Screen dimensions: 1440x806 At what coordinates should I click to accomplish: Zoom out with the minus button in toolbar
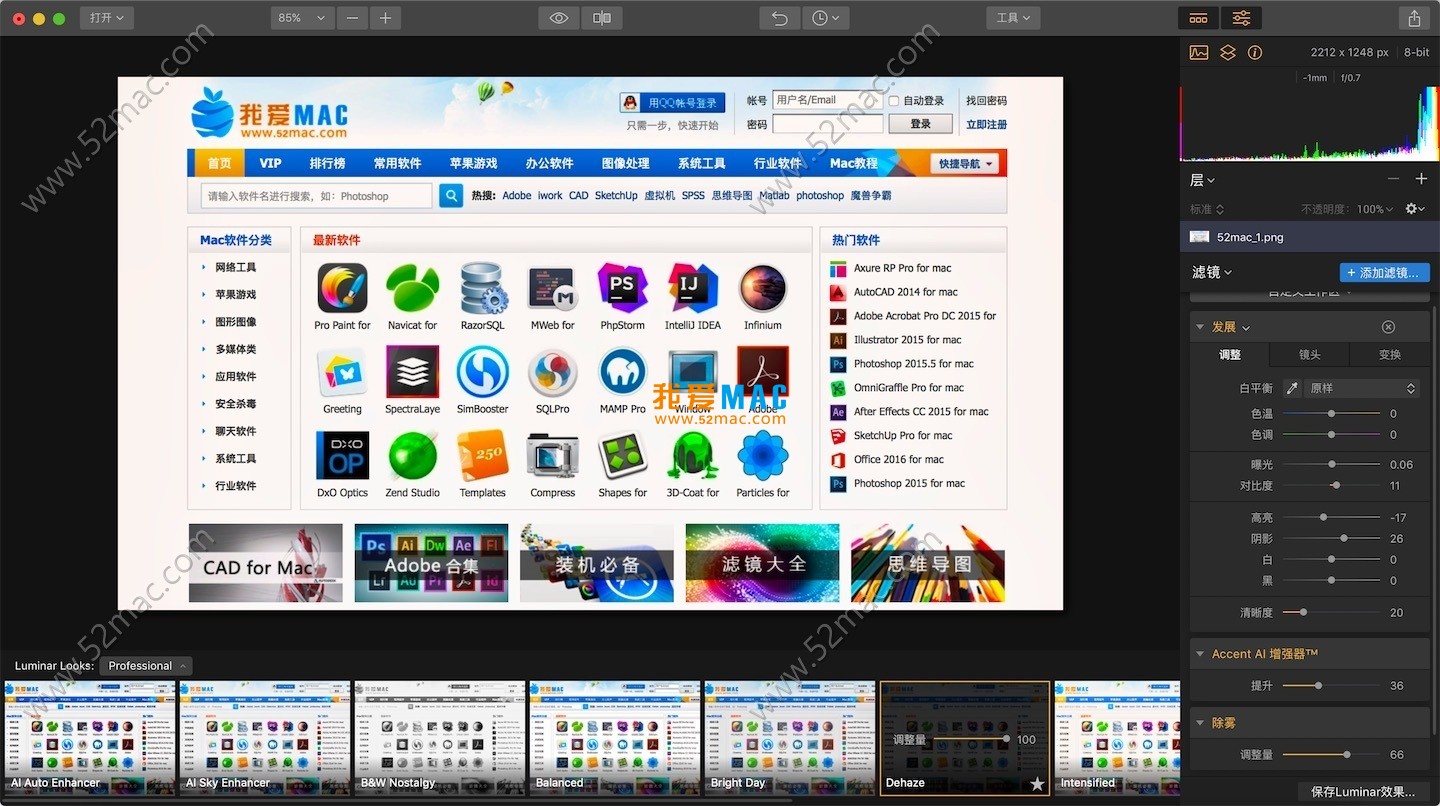(352, 18)
